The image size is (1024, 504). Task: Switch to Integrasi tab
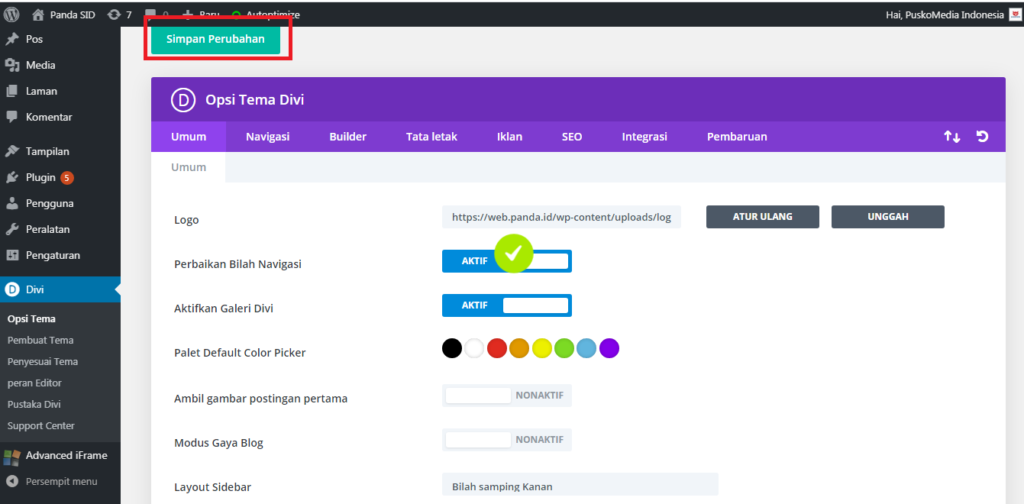tap(645, 137)
